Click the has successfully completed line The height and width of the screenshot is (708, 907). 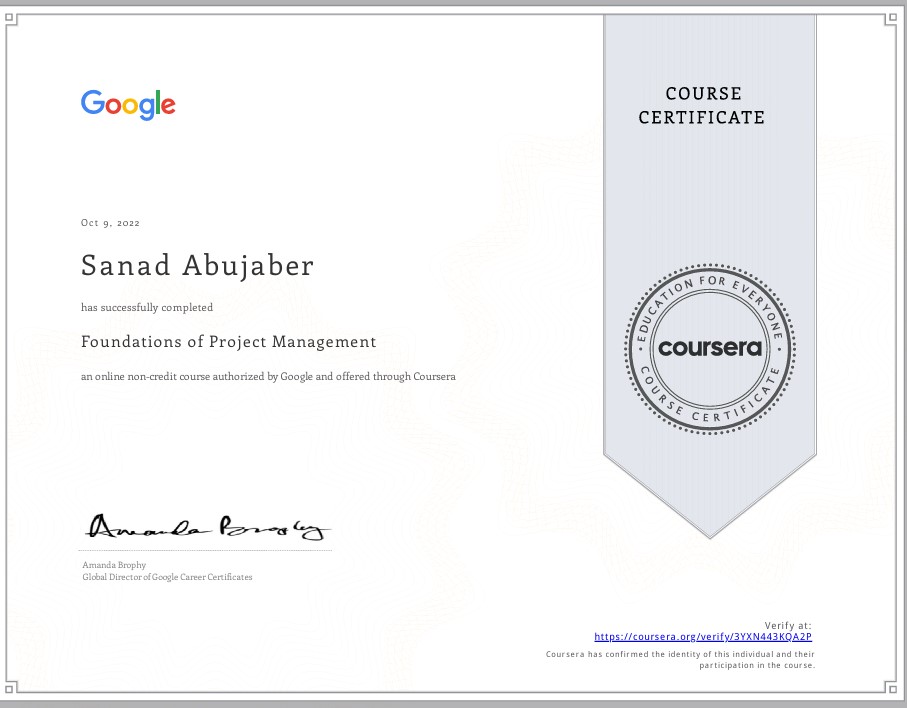(x=147, y=307)
